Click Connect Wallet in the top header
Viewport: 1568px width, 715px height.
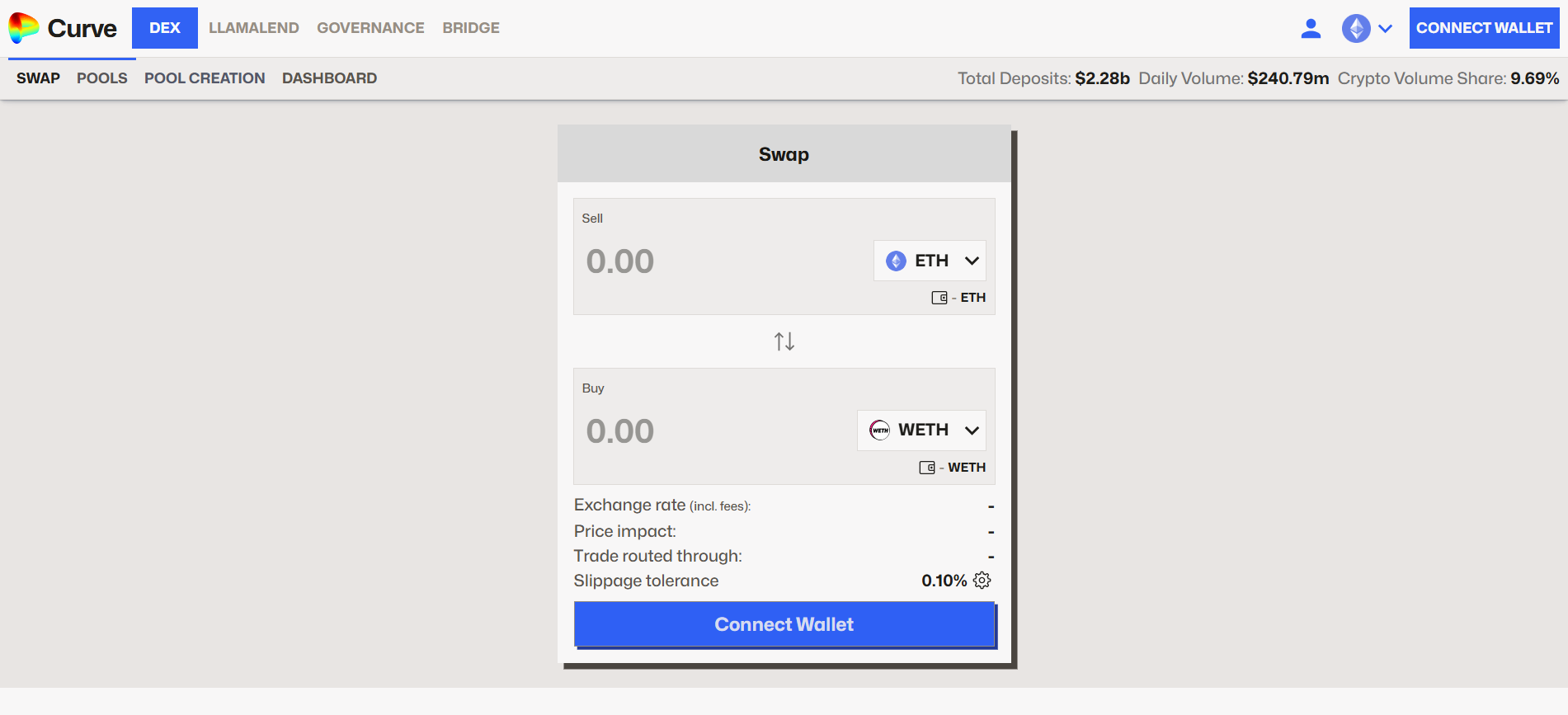coord(1483,28)
